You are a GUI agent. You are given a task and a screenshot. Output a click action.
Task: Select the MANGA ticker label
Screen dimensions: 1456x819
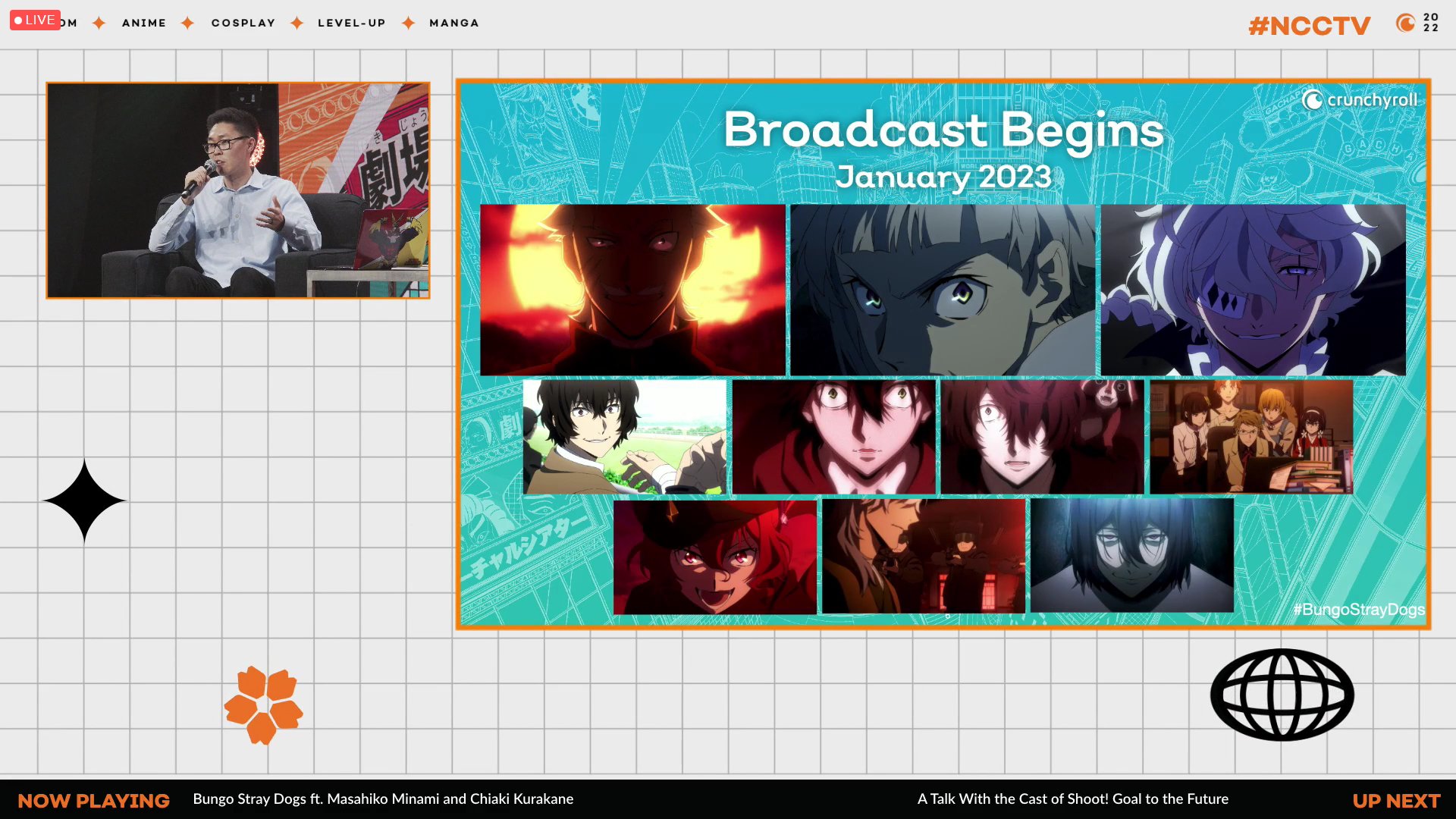[454, 23]
